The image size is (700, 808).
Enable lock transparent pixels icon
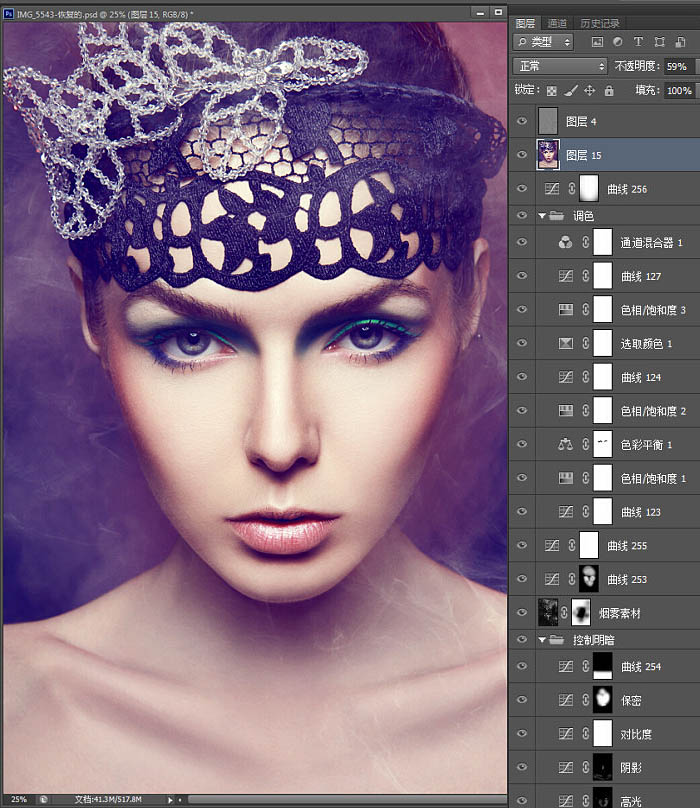(x=551, y=91)
